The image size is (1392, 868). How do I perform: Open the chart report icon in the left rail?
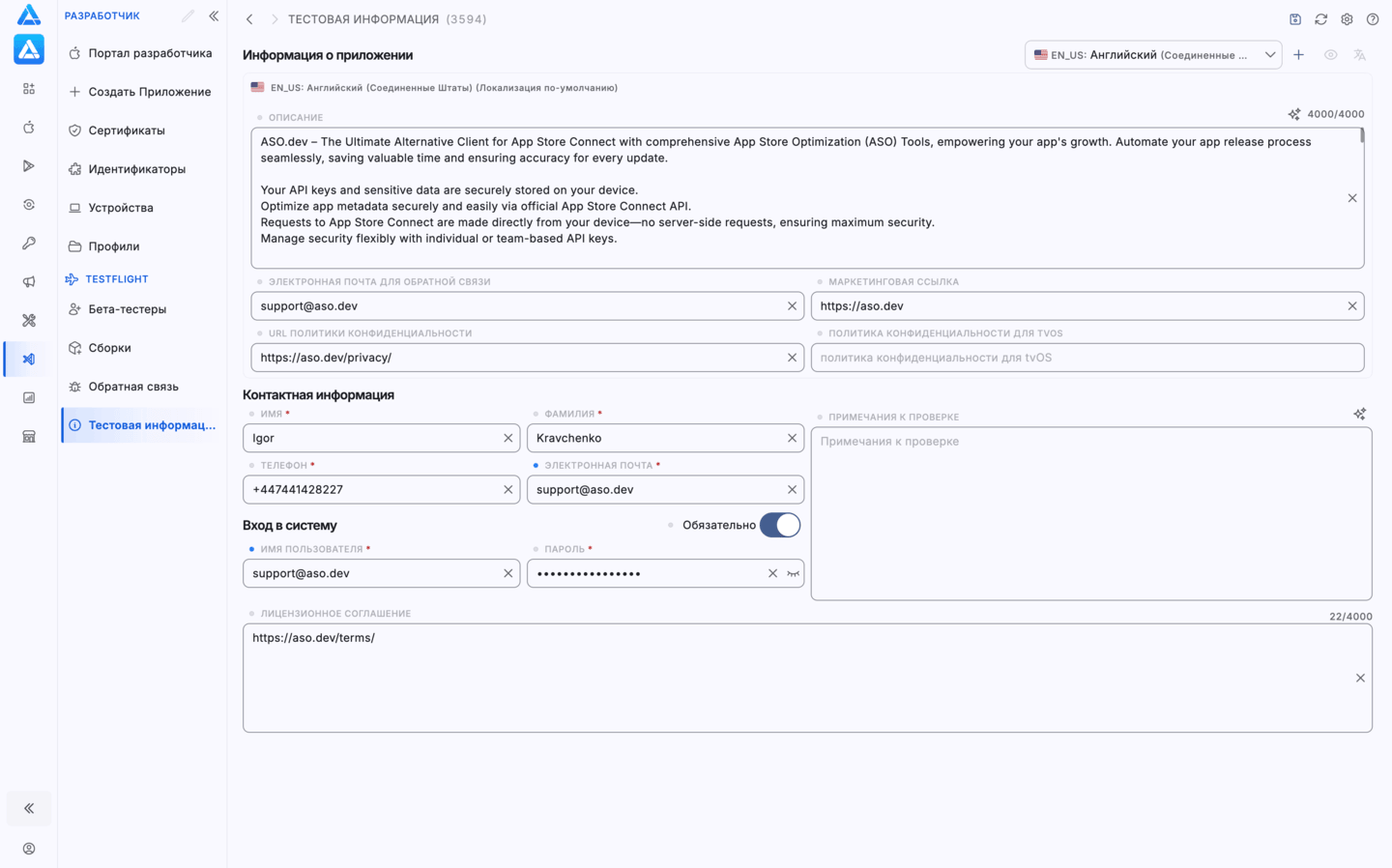click(29, 398)
